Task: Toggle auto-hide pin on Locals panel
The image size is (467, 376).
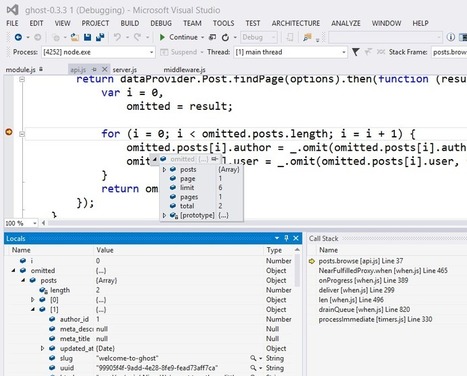Action: (x=286, y=238)
